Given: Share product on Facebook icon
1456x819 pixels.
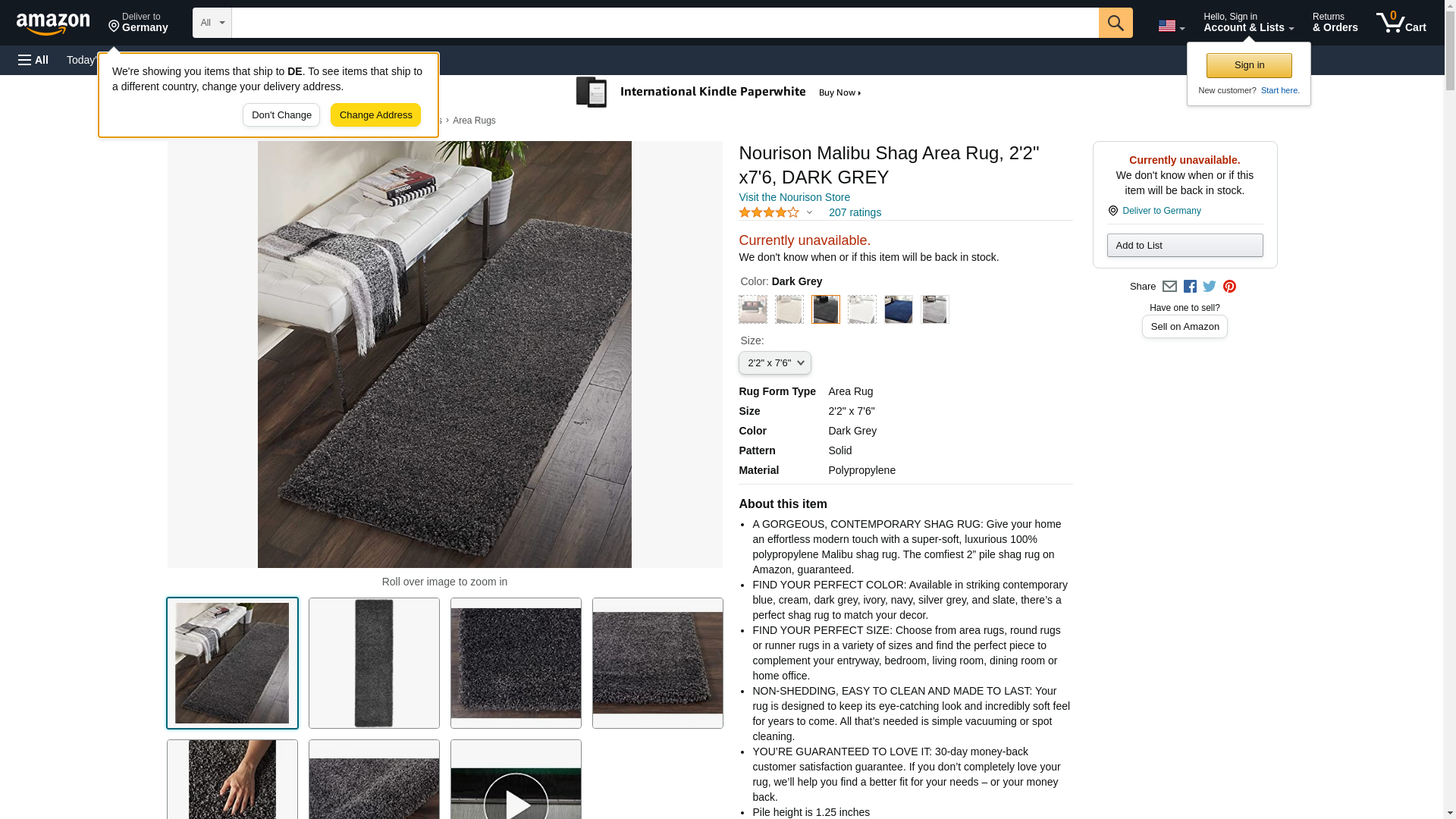Looking at the screenshot, I should point(1190,287).
